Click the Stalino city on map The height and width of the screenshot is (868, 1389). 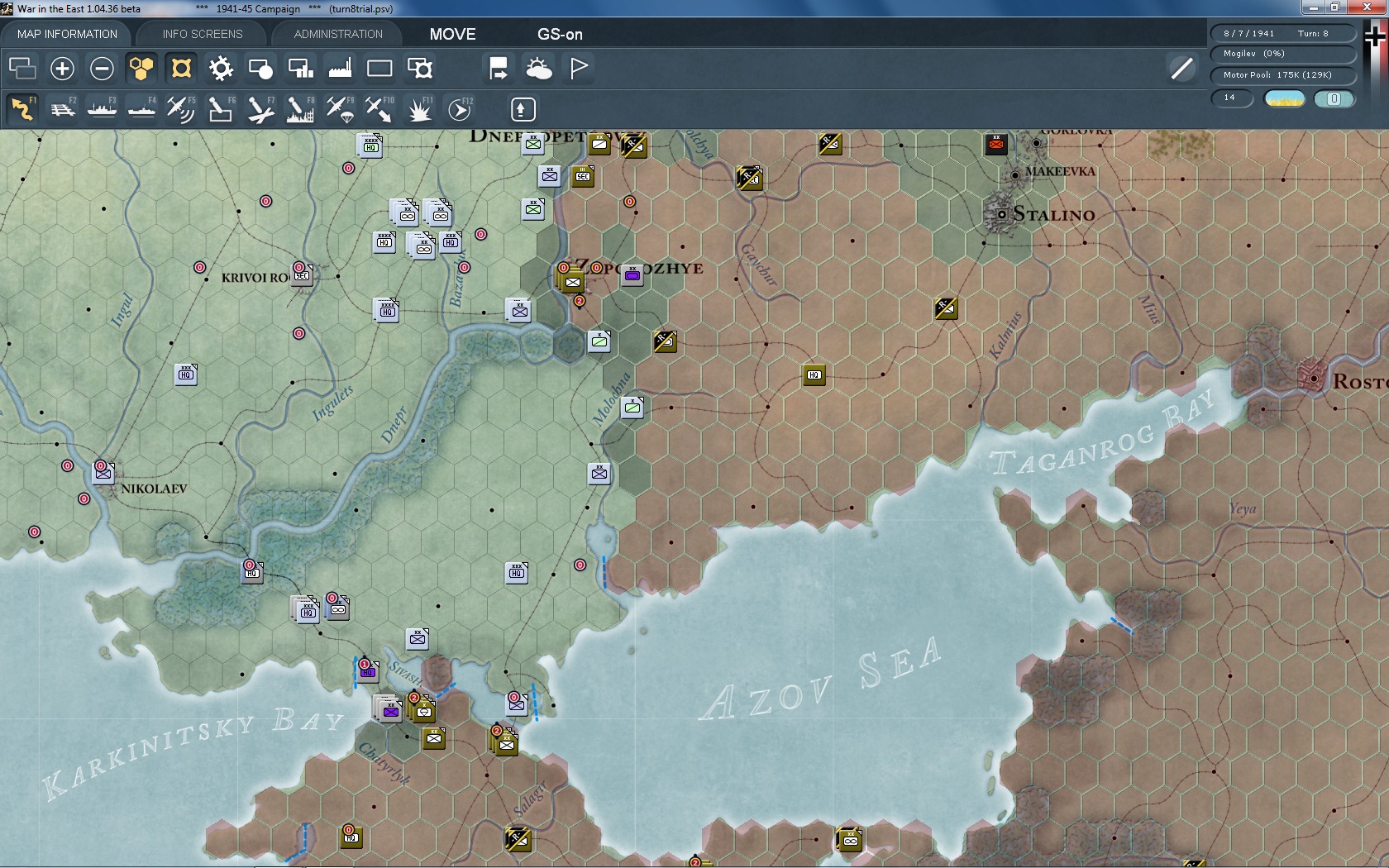tap(1001, 214)
